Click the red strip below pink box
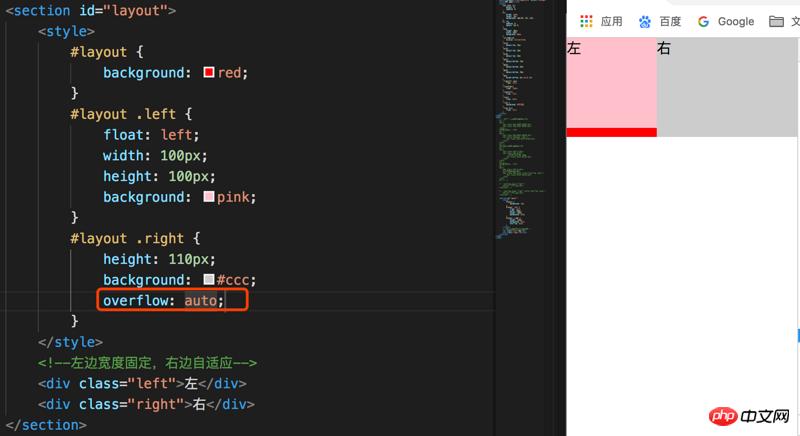The image size is (800, 436). point(611,132)
